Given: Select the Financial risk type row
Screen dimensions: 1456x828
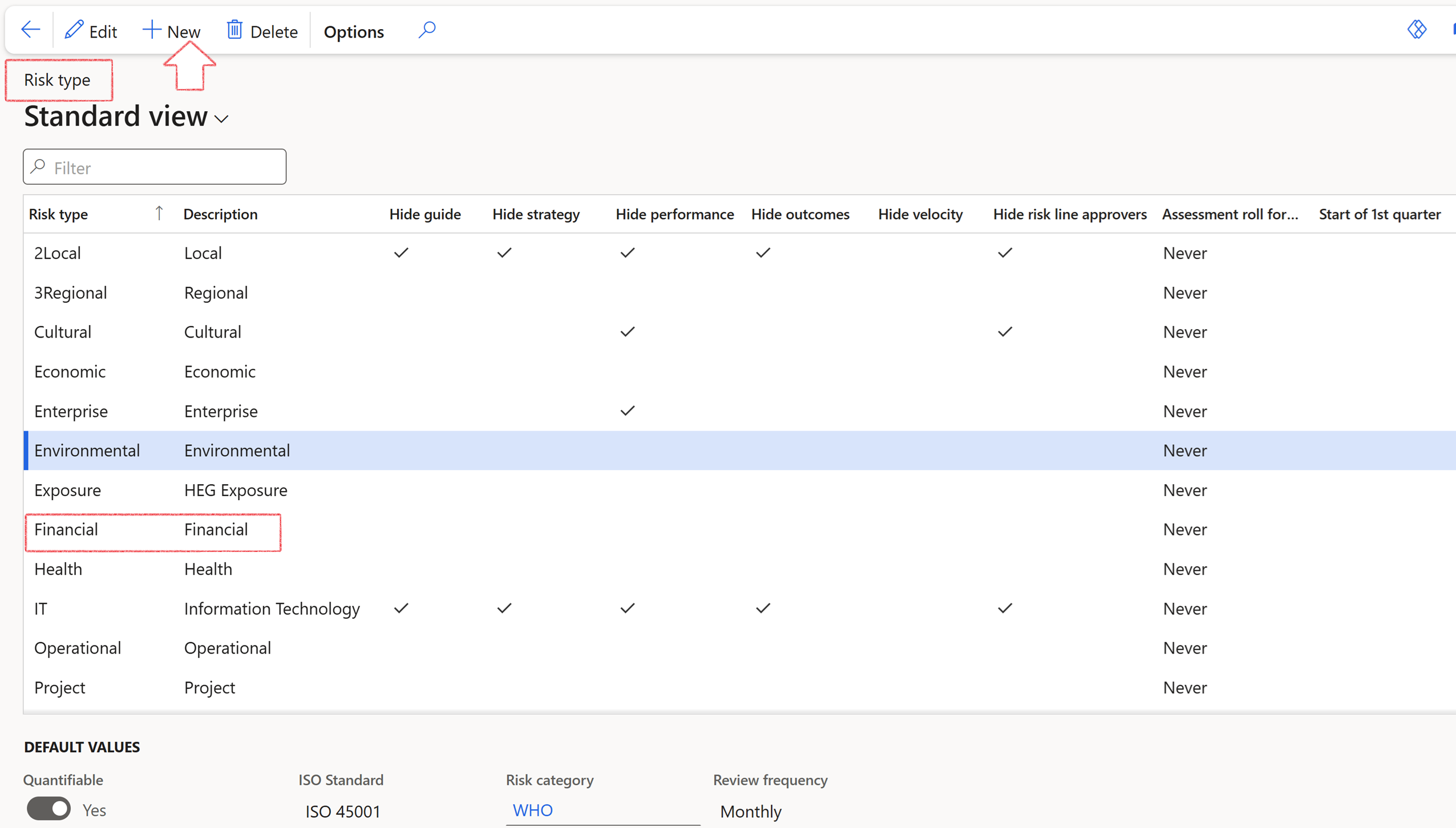Looking at the screenshot, I should [66, 530].
